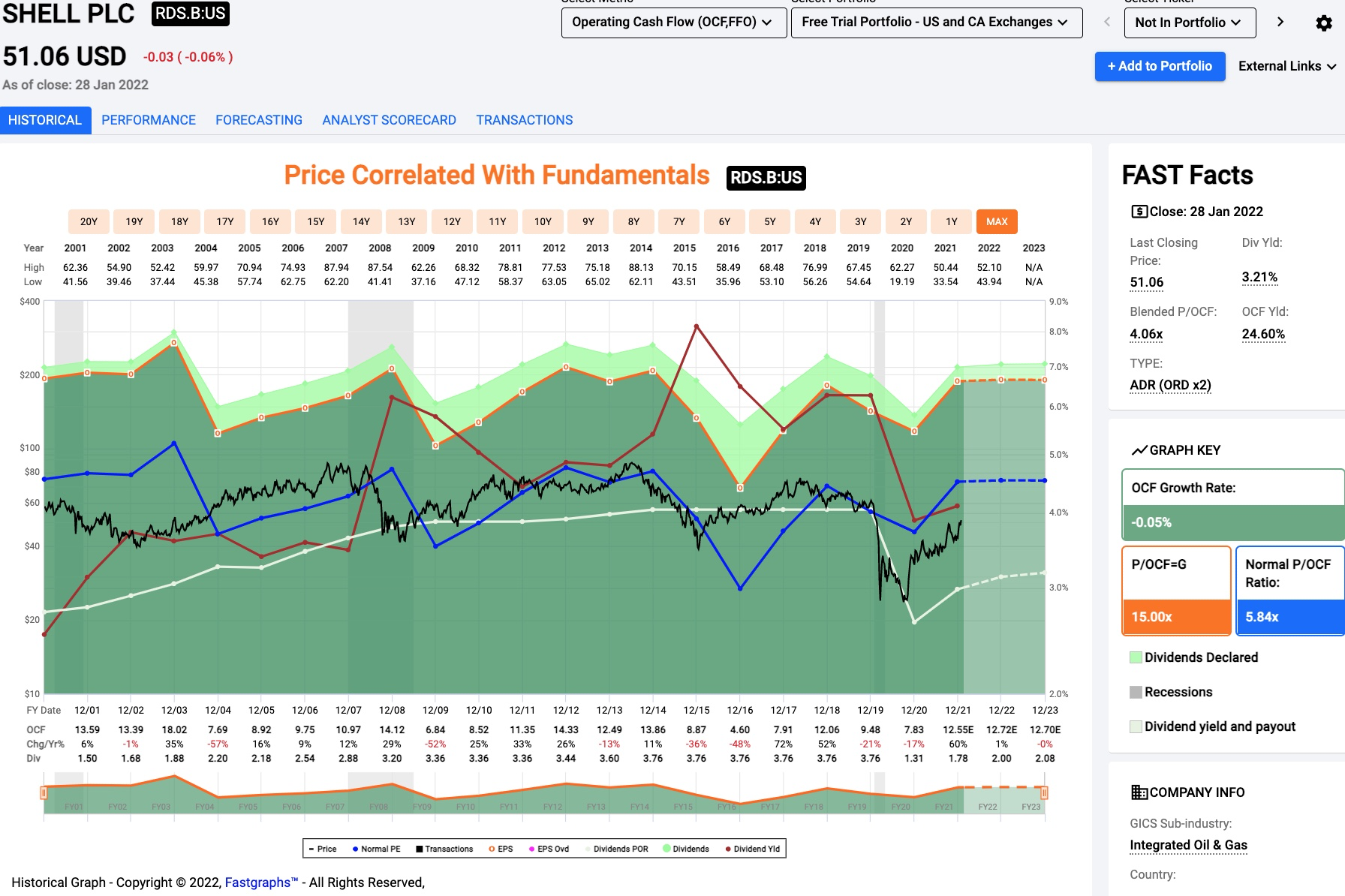Click the Add to Portfolio button
Screen dimensions: 1345x896
[x=1160, y=66]
